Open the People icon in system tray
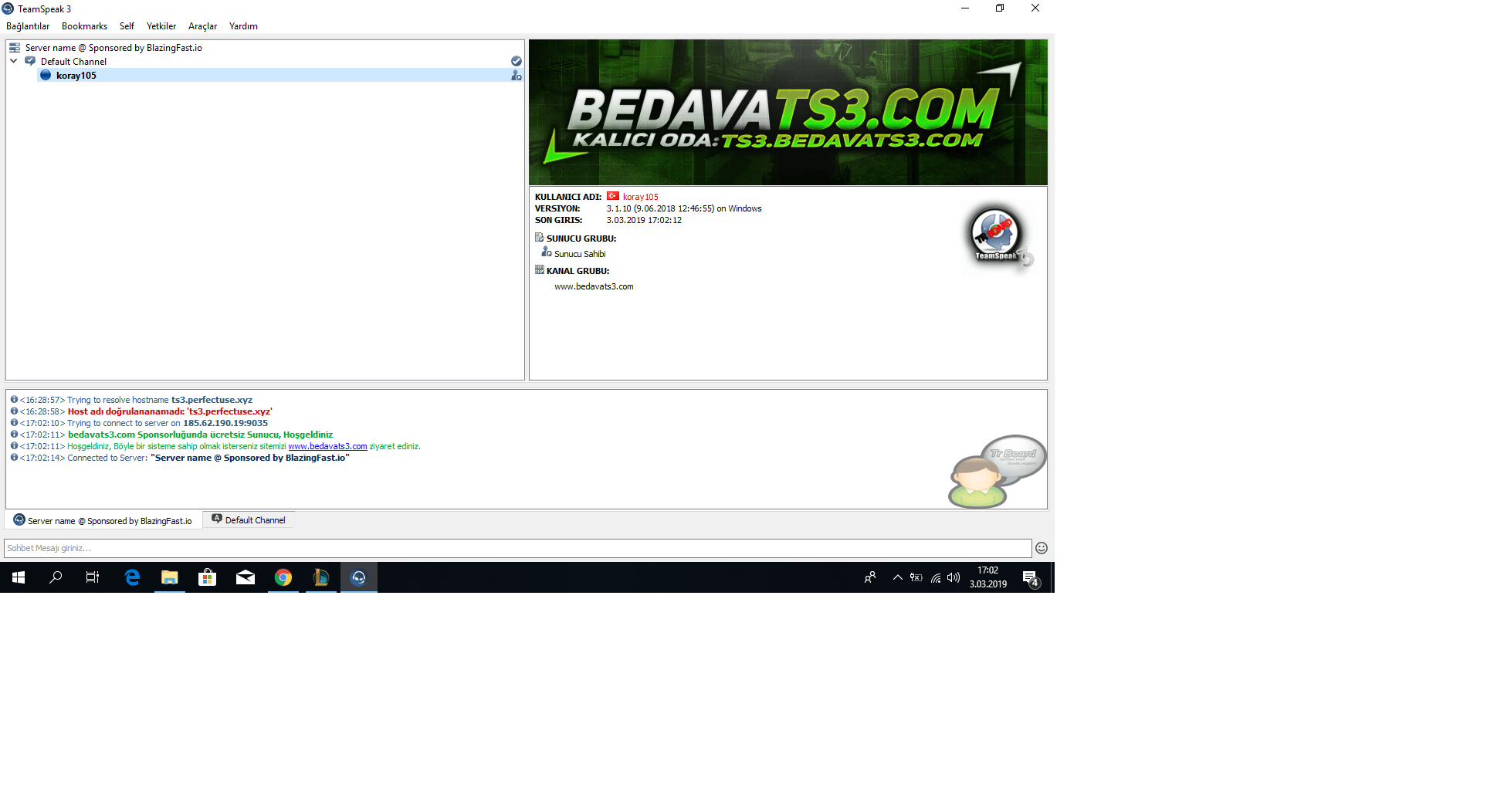 (x=870, y=577)
